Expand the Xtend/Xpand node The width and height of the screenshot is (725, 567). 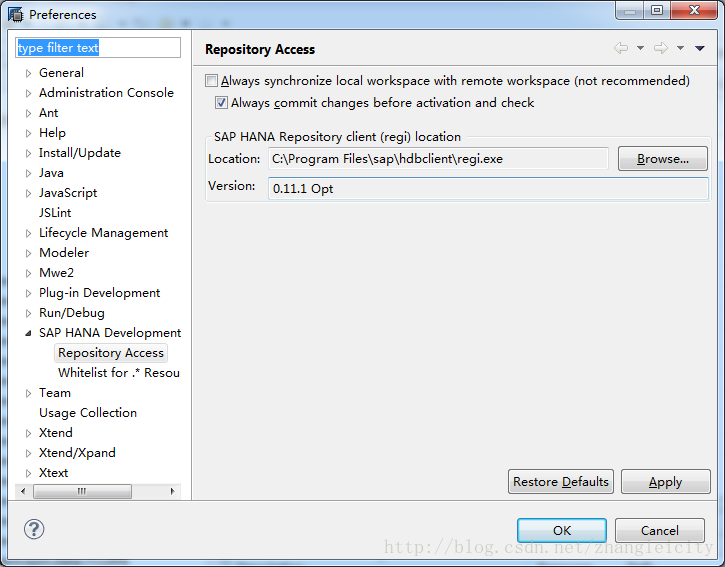tap(29, 453)
